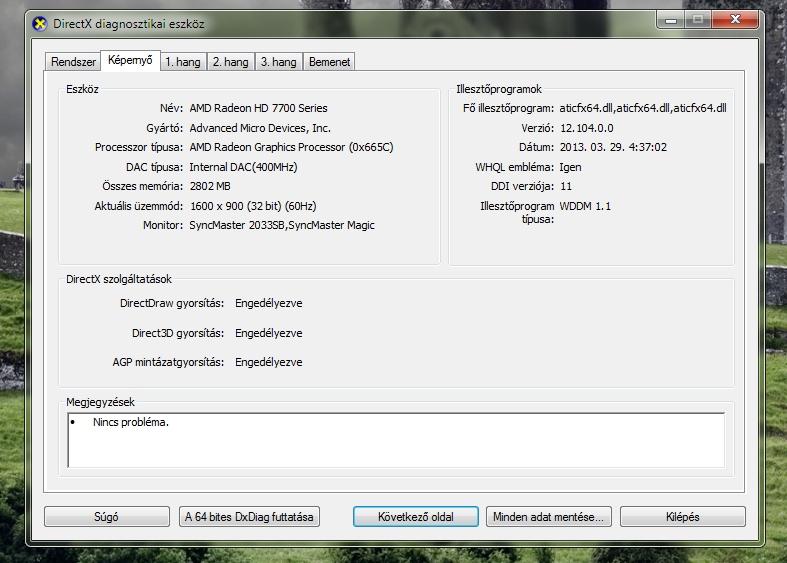
Task: Switch to the Bemenet tab
Action: [x=329, y=62]
